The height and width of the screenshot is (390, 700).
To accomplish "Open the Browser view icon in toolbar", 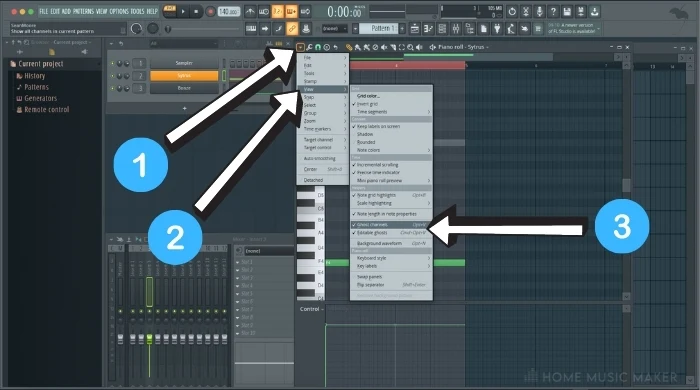I will pyautogui.click(x=470, y=29).
